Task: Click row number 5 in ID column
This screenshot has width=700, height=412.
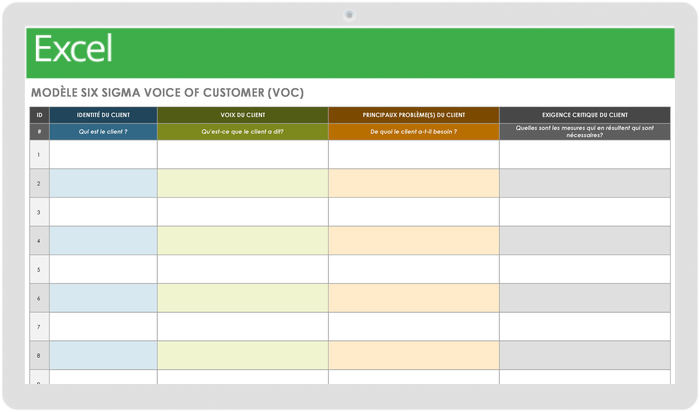Action: pos(39,269)
